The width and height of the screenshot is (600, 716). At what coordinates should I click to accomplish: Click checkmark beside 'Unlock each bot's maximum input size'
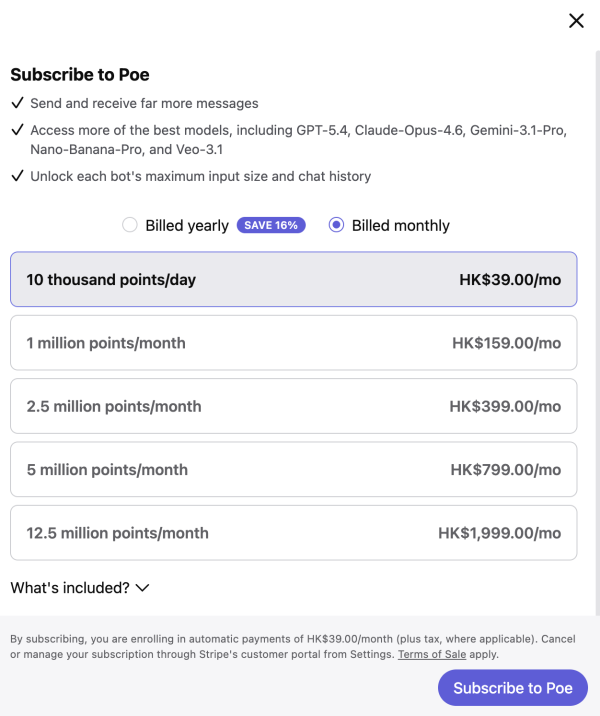pyautogui.click(x=17, y=176)
